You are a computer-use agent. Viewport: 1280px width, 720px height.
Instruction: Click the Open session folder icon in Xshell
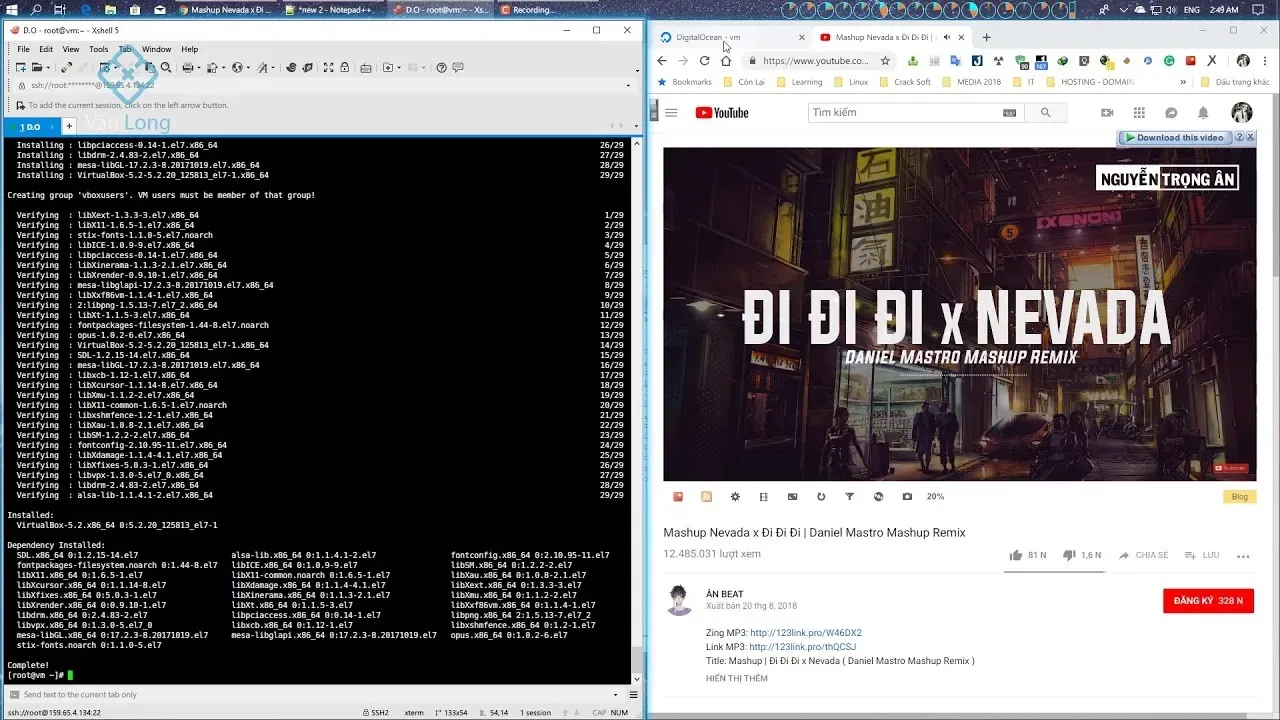(x=37, y=68)
